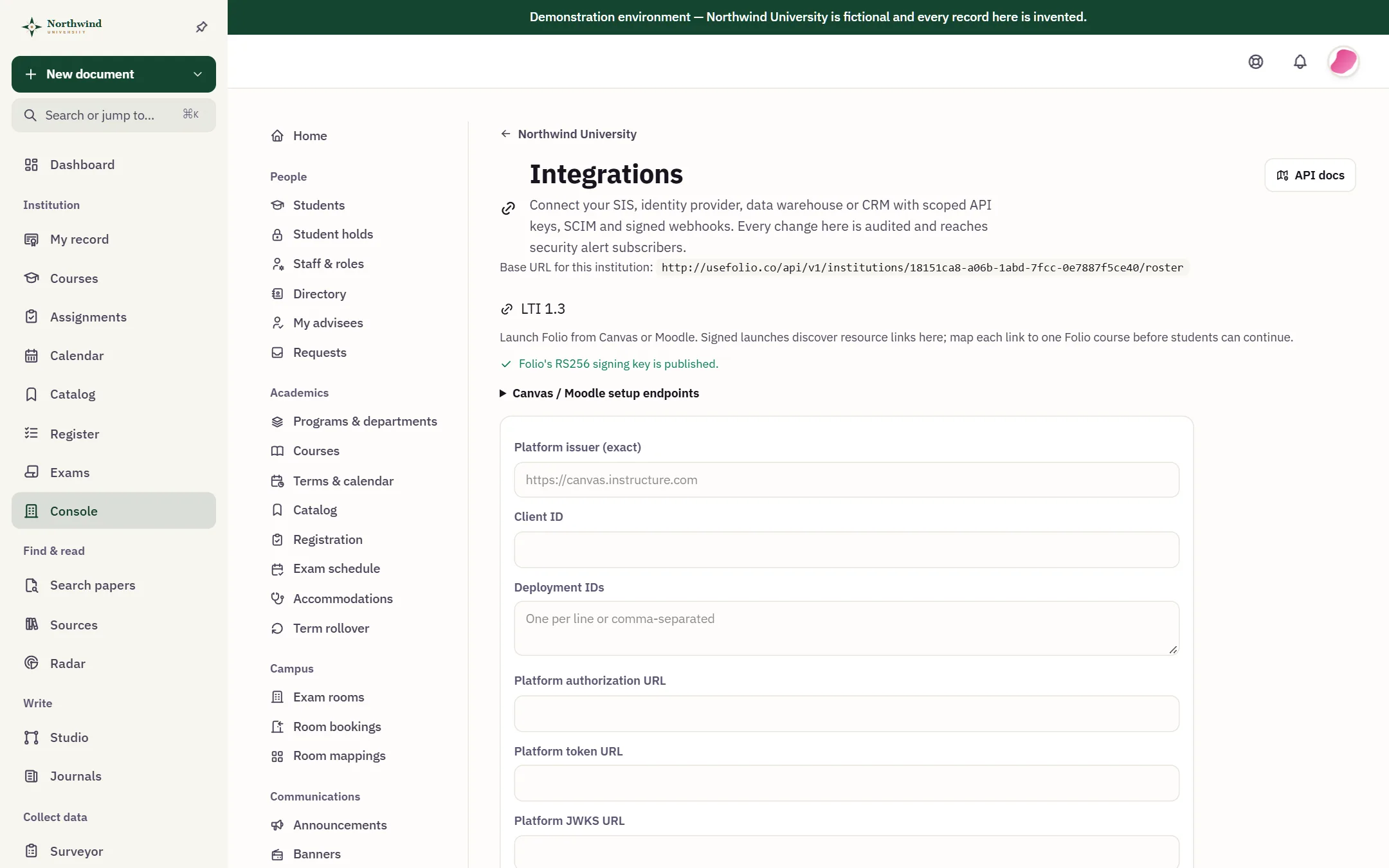
Task: Pin the sidebar with the pin icon
Action: pyautogui.click(x=201, y=27)
